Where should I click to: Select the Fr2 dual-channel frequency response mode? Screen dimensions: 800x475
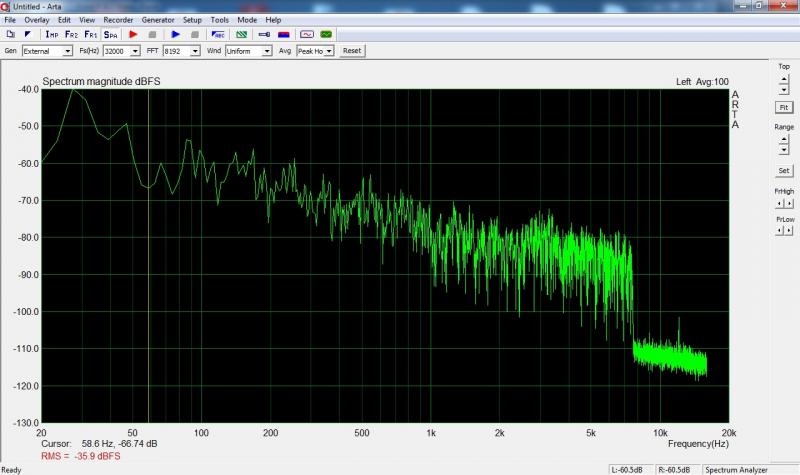71,34
